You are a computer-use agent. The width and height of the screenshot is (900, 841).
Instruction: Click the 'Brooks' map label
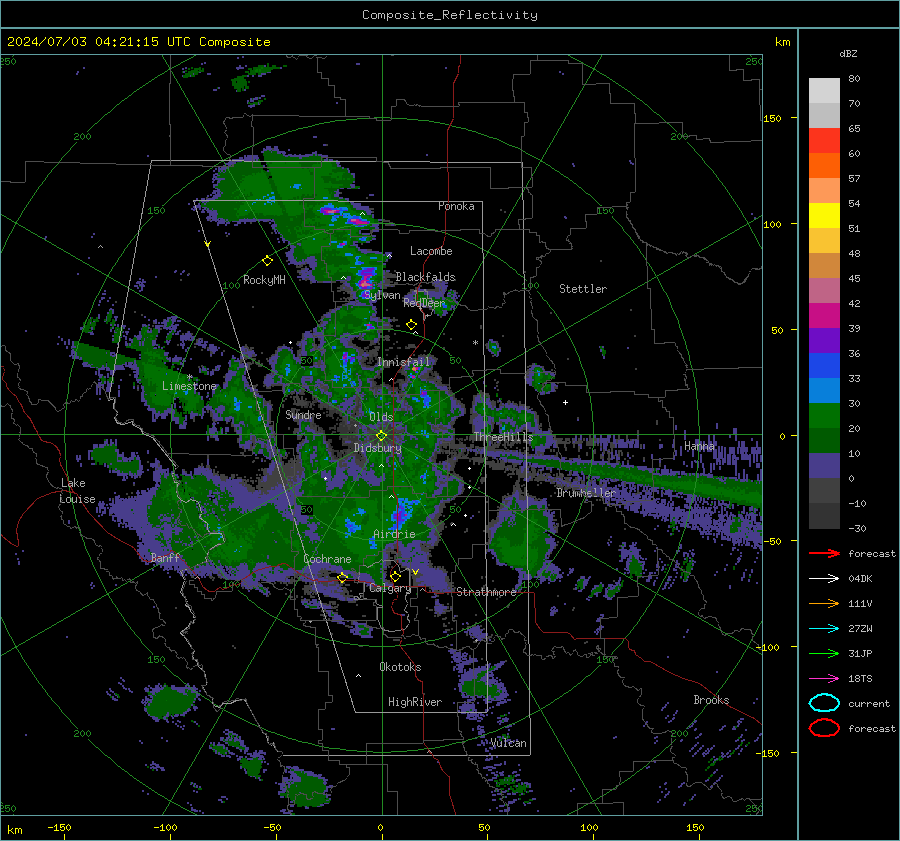[x=711, y=700]
